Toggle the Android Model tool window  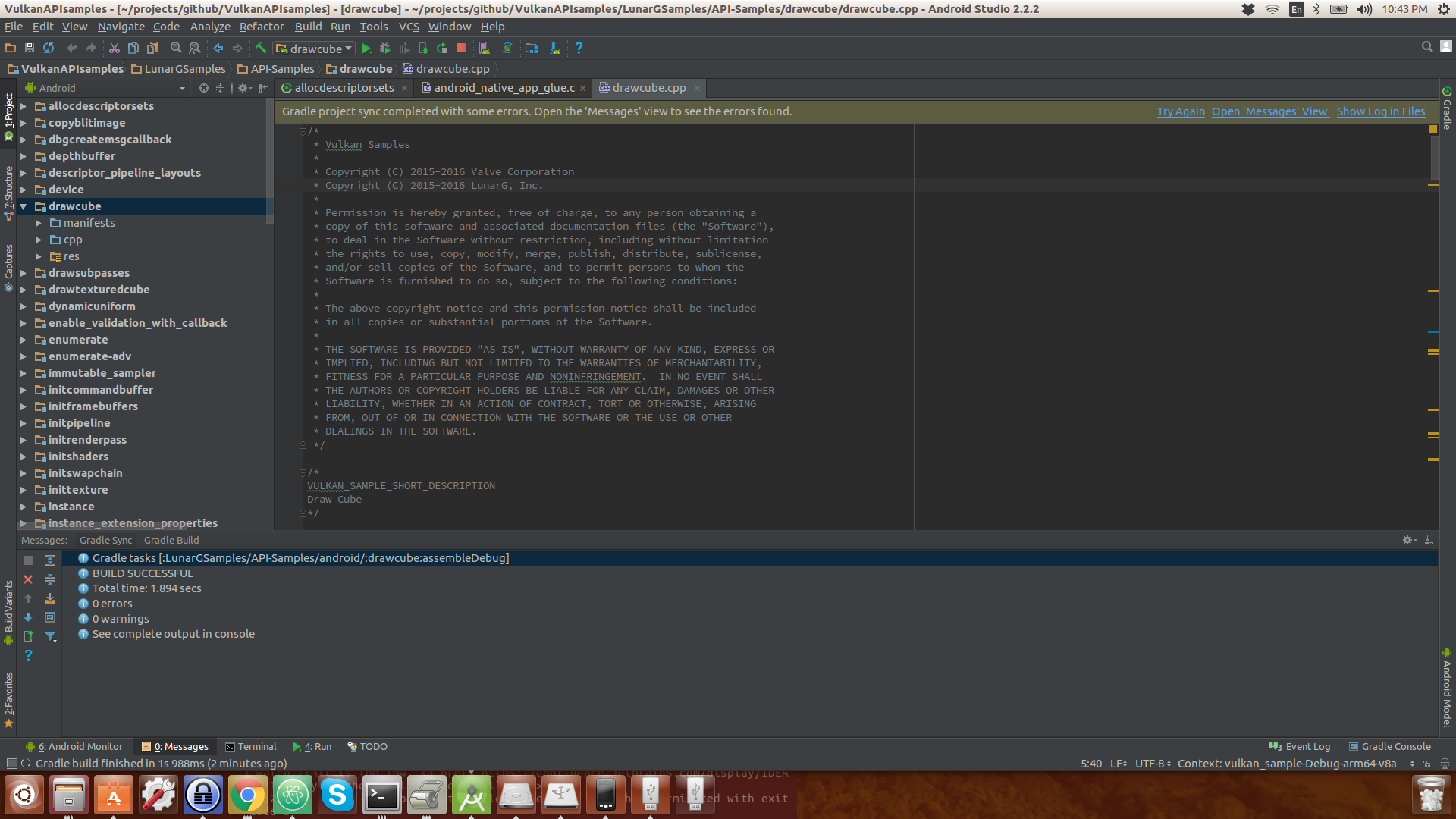pos(1447,687)
